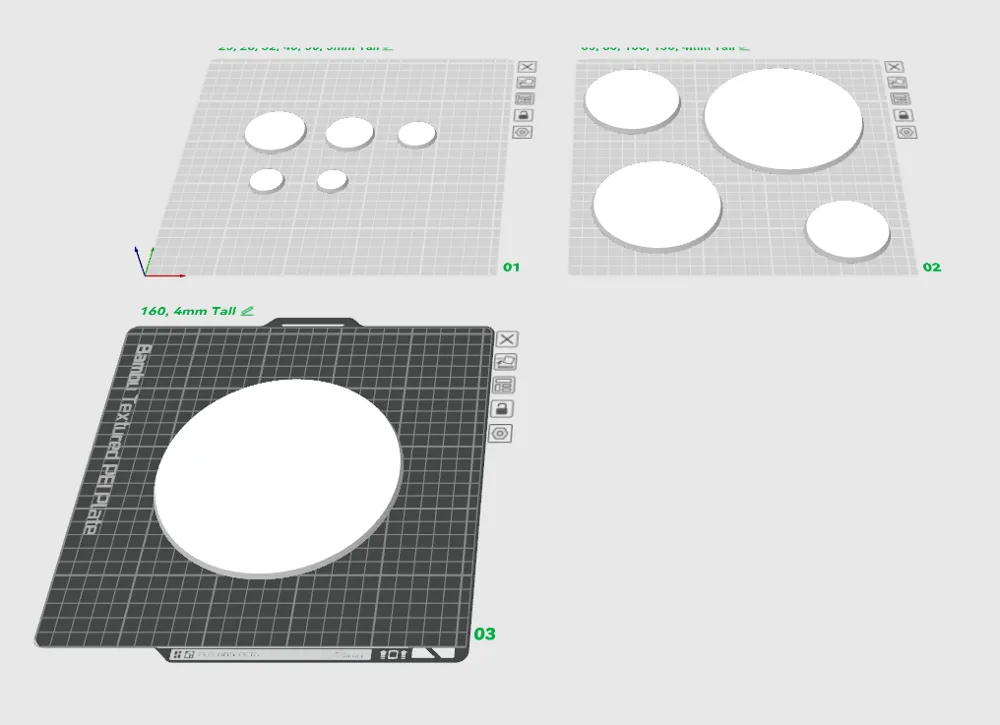Click the green 02 plate number label
1000x725 pixels.
coord(932,267)
